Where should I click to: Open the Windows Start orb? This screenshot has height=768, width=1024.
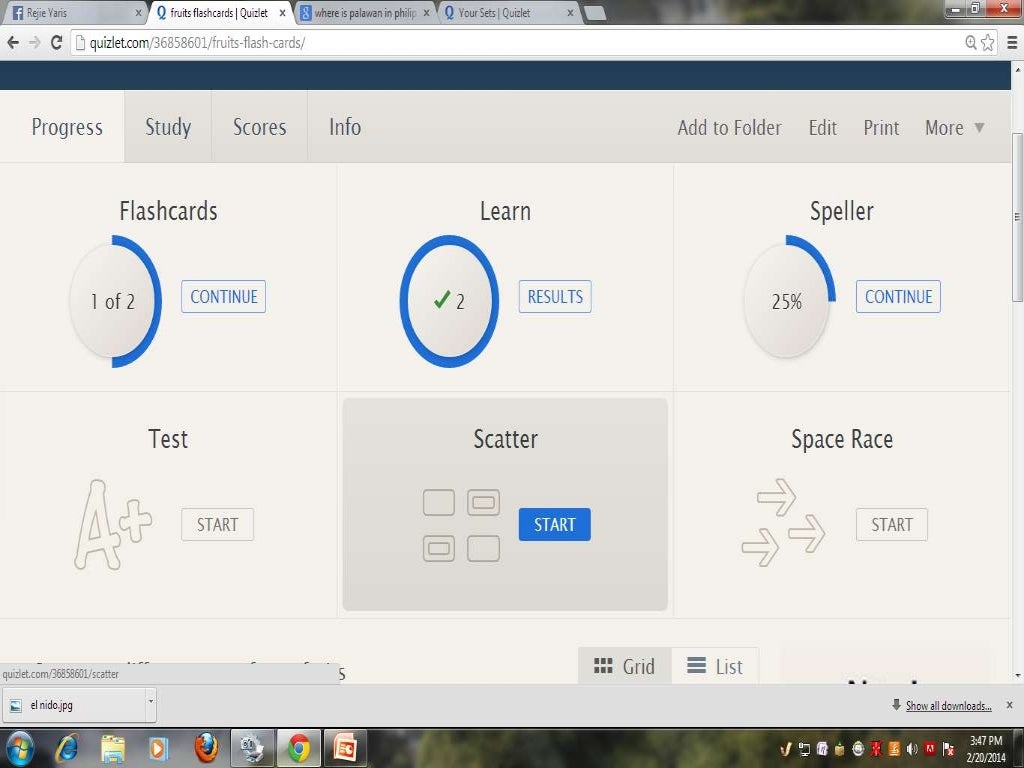pos(20,748)
